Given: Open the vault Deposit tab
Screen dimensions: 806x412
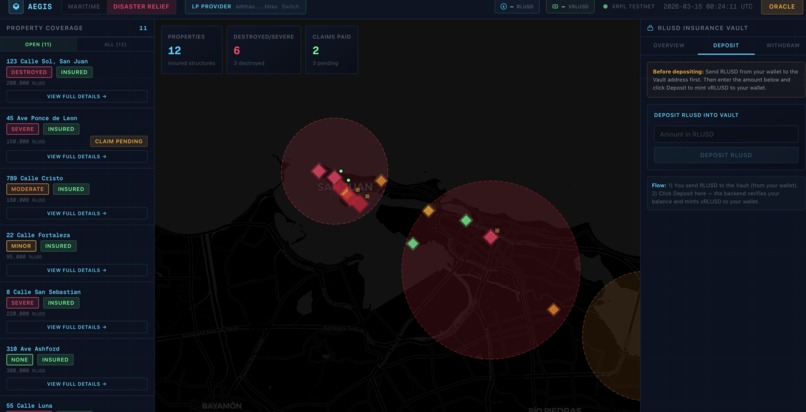Looking at the screenshot, I should 726,45.
